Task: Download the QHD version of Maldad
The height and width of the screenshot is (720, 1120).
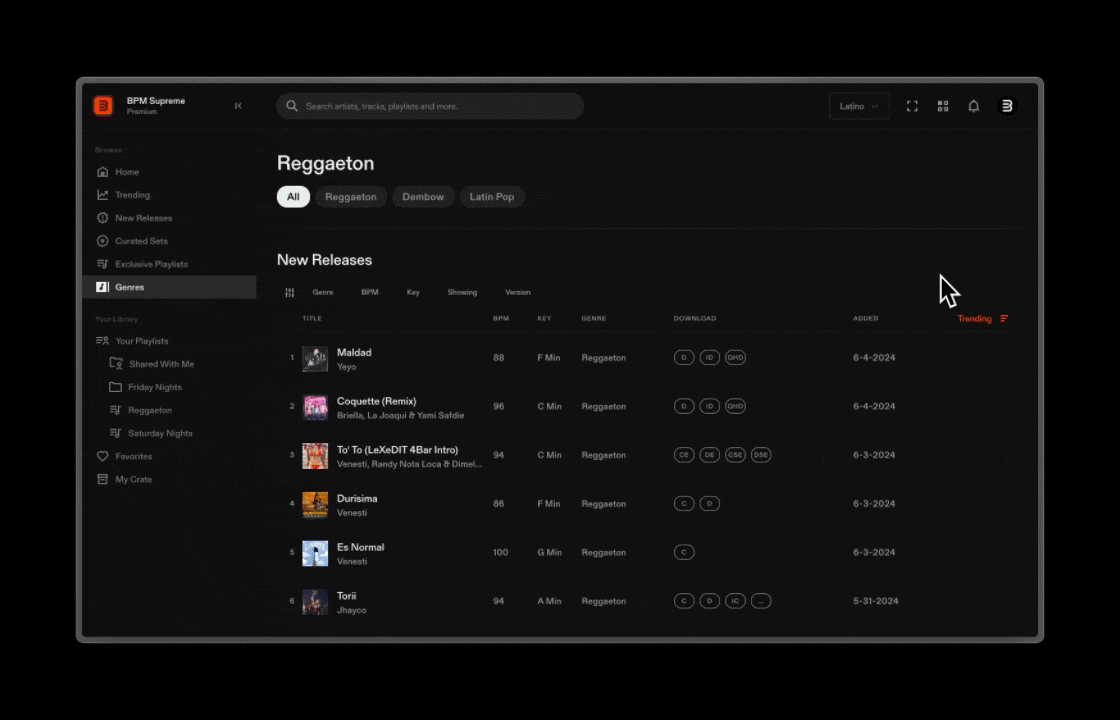Action: click(735, 357)
